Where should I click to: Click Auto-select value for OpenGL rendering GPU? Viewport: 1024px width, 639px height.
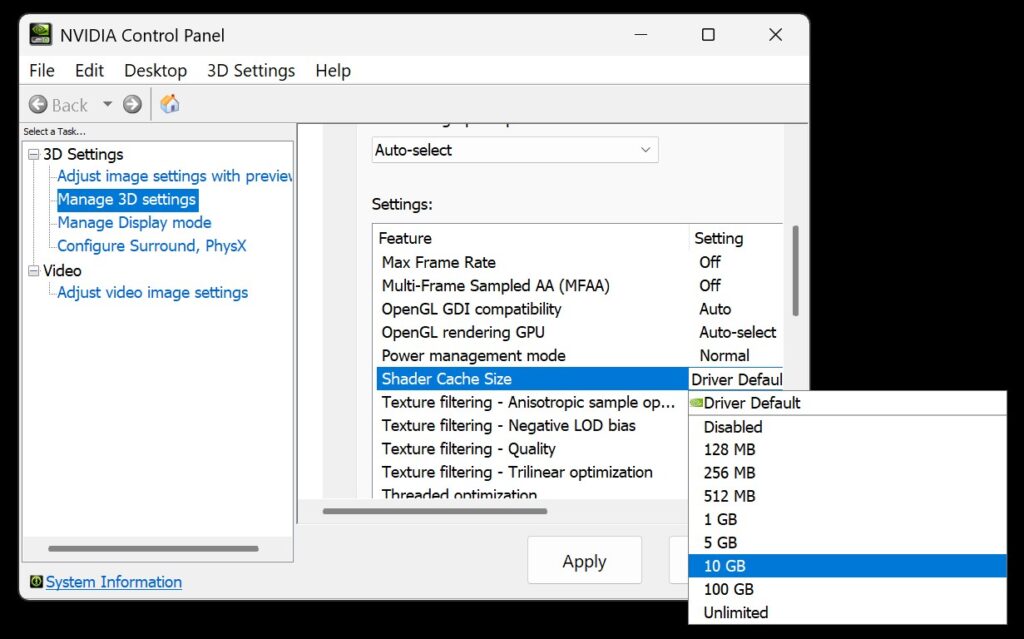737,333
